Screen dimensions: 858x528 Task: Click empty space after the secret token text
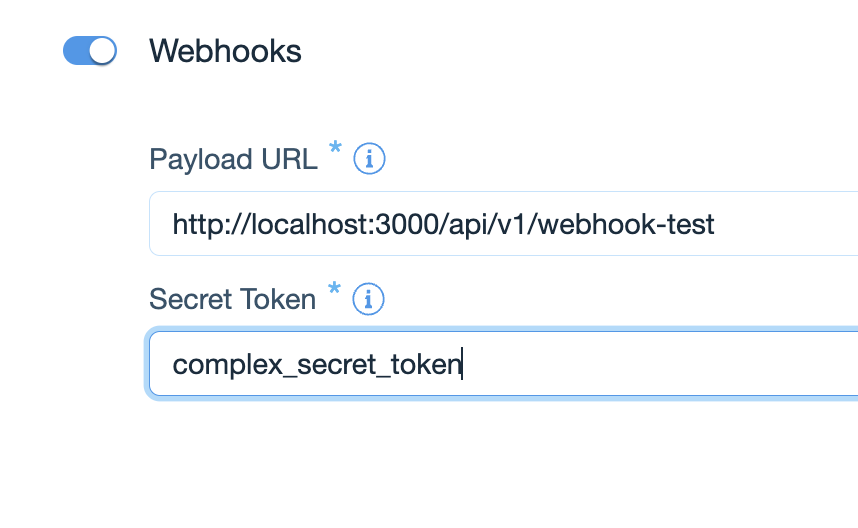pos(650,364)
